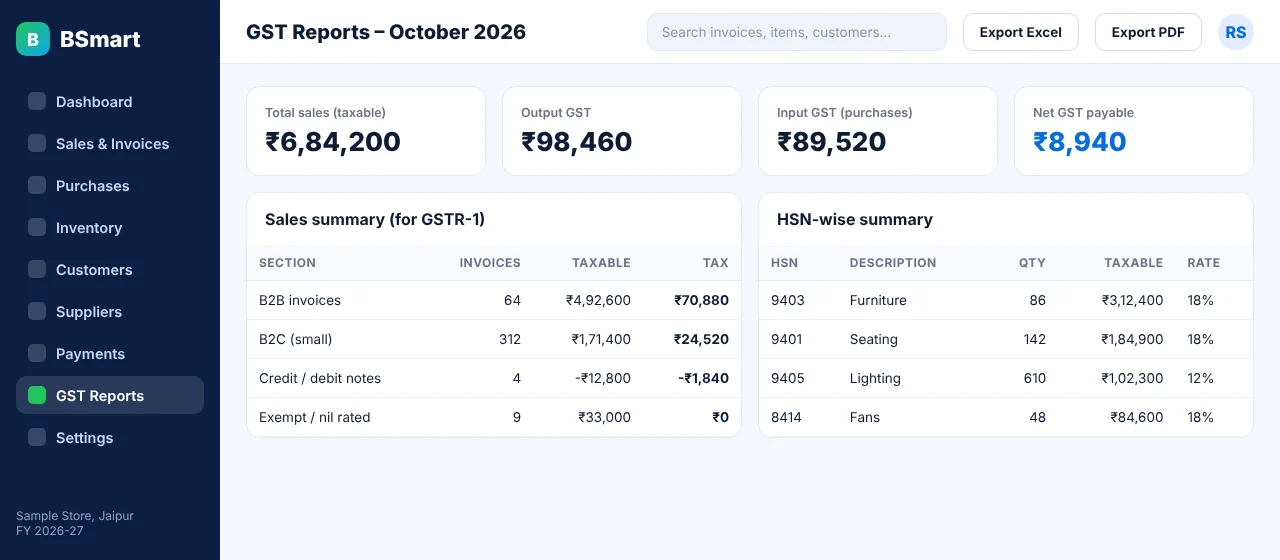Click B2C tax amount ₹24,520
This screenshot has height=560, width=1280.
point(701,339)
